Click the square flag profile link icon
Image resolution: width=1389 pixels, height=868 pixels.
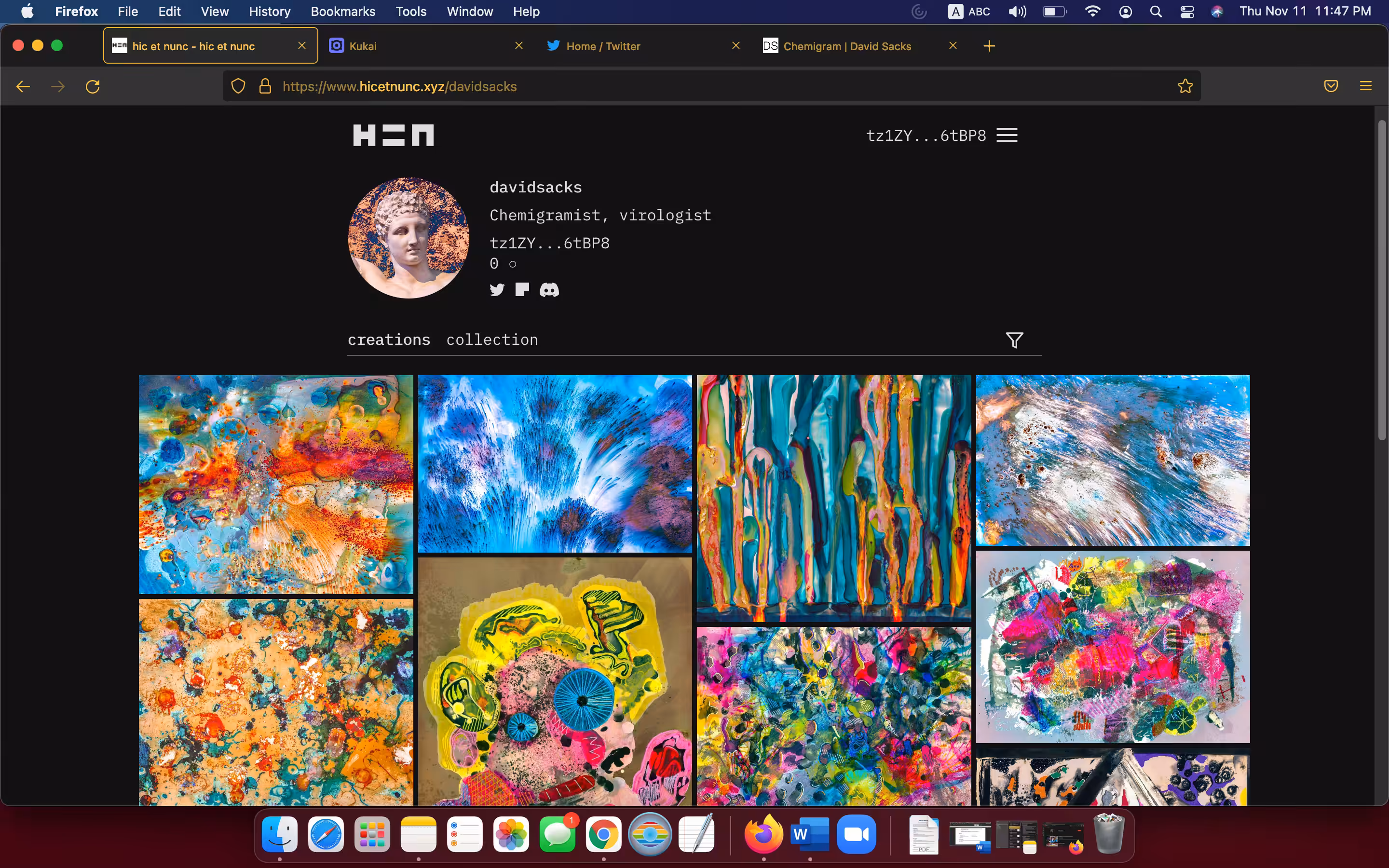[x=522, y=289]
